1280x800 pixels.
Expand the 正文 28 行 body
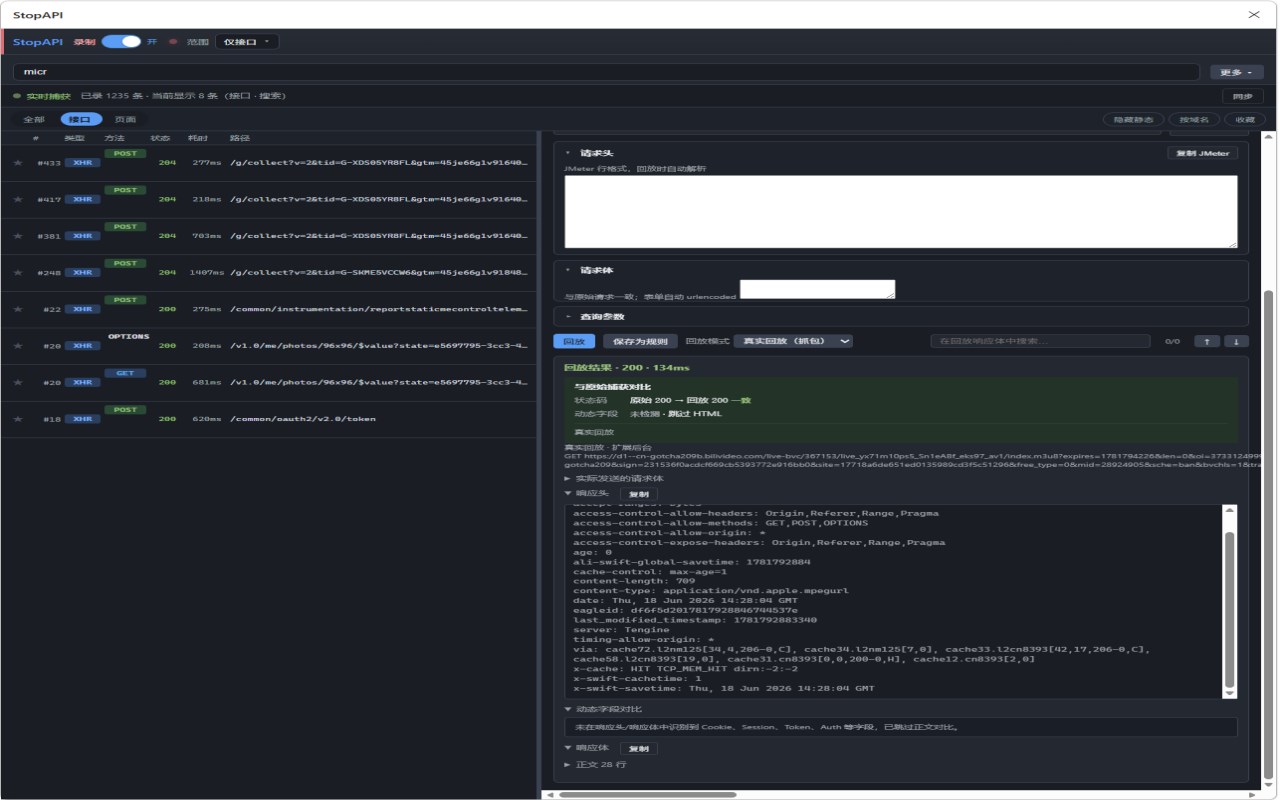tap(595, 765)
